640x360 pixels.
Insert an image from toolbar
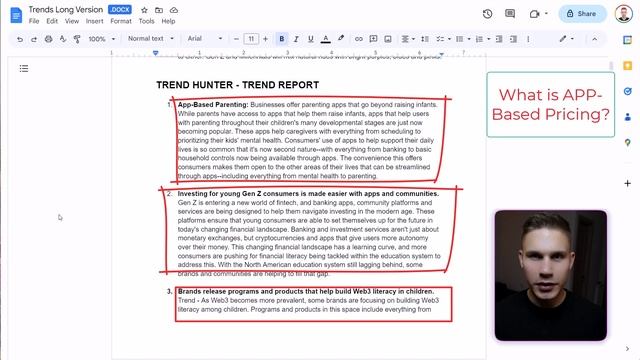388,39
